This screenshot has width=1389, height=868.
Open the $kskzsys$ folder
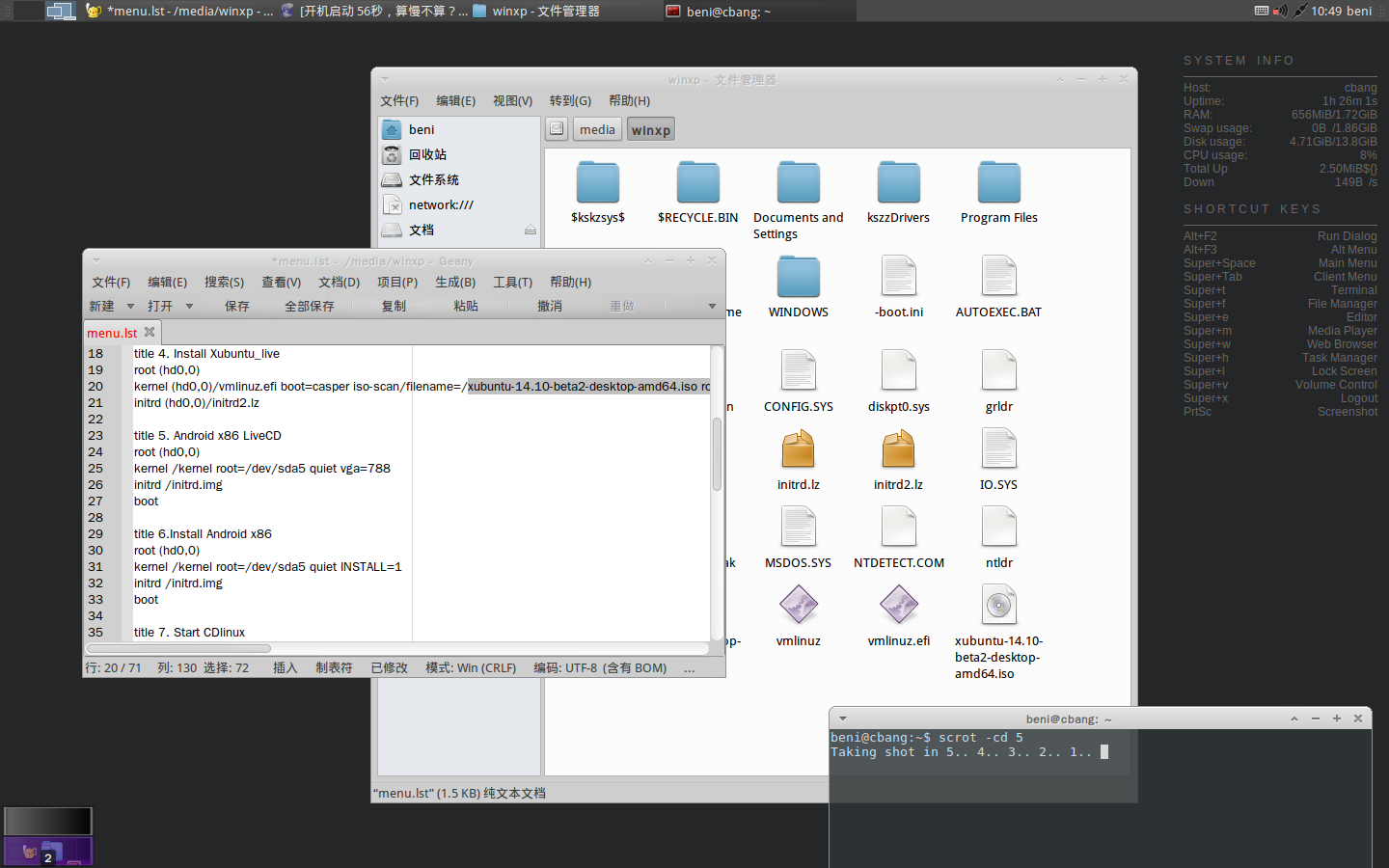(x=598, y=183)
